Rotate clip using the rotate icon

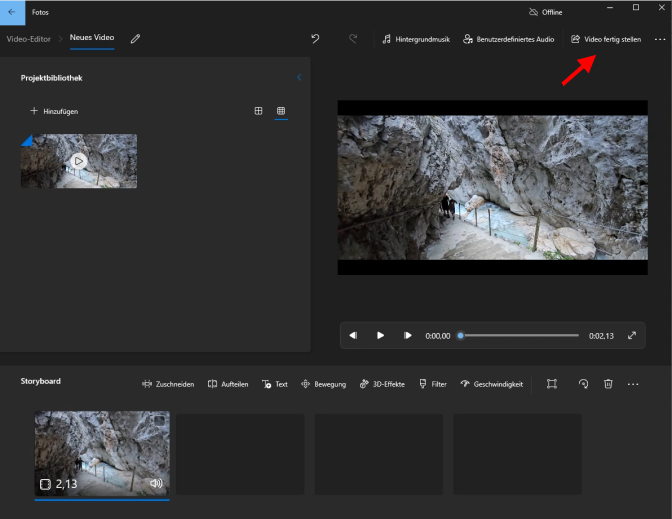(x=583, y=384)
